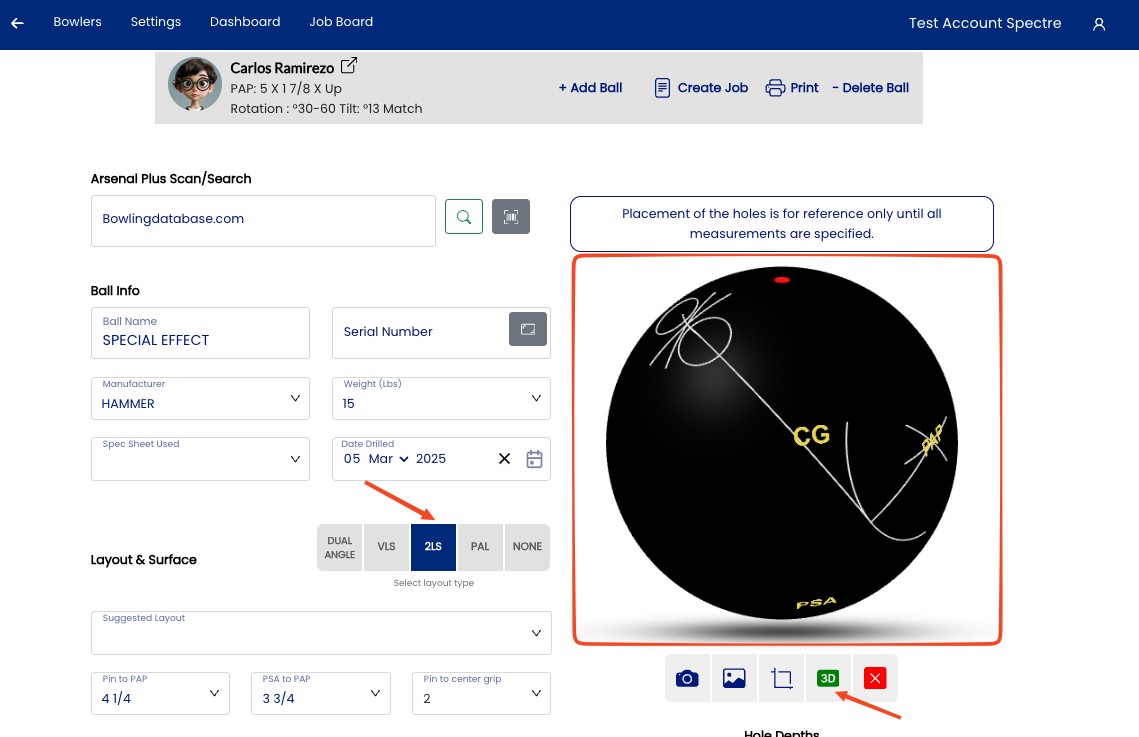Click inside the Ball Name field

200,340
